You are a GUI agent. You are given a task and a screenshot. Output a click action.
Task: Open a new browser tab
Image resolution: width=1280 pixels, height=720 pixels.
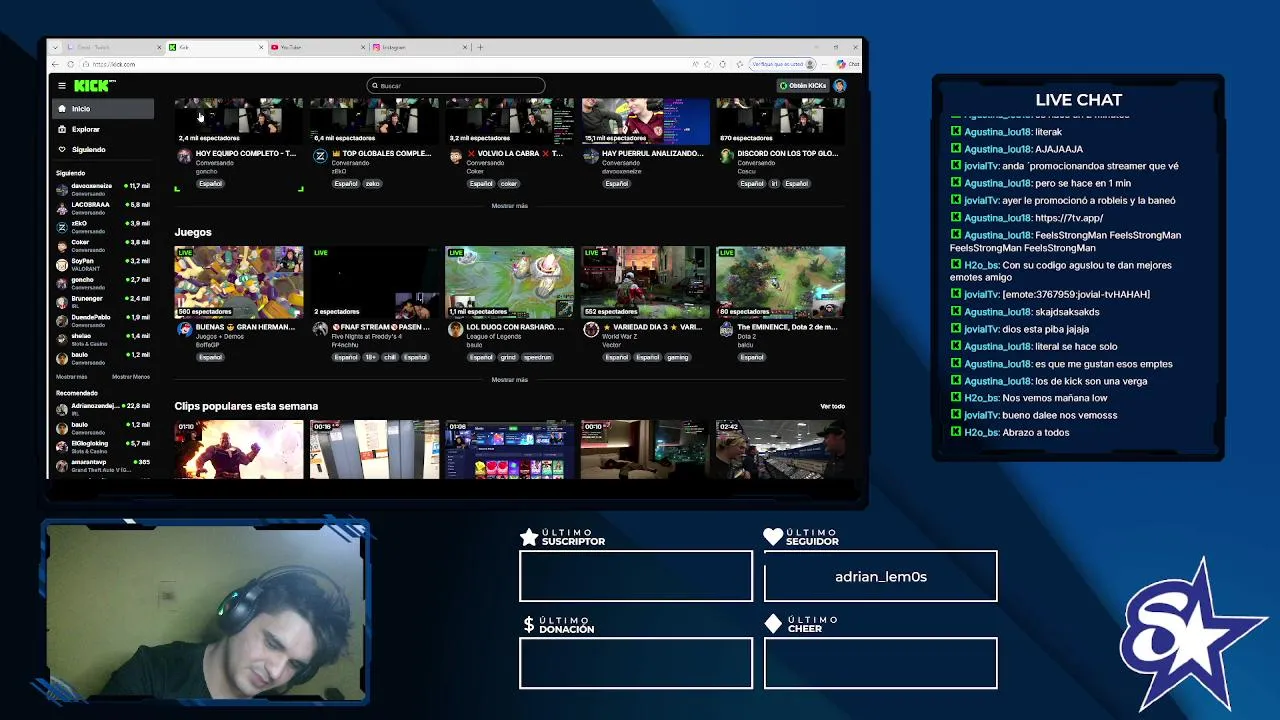pyautogui.click(x=480, y=47)
